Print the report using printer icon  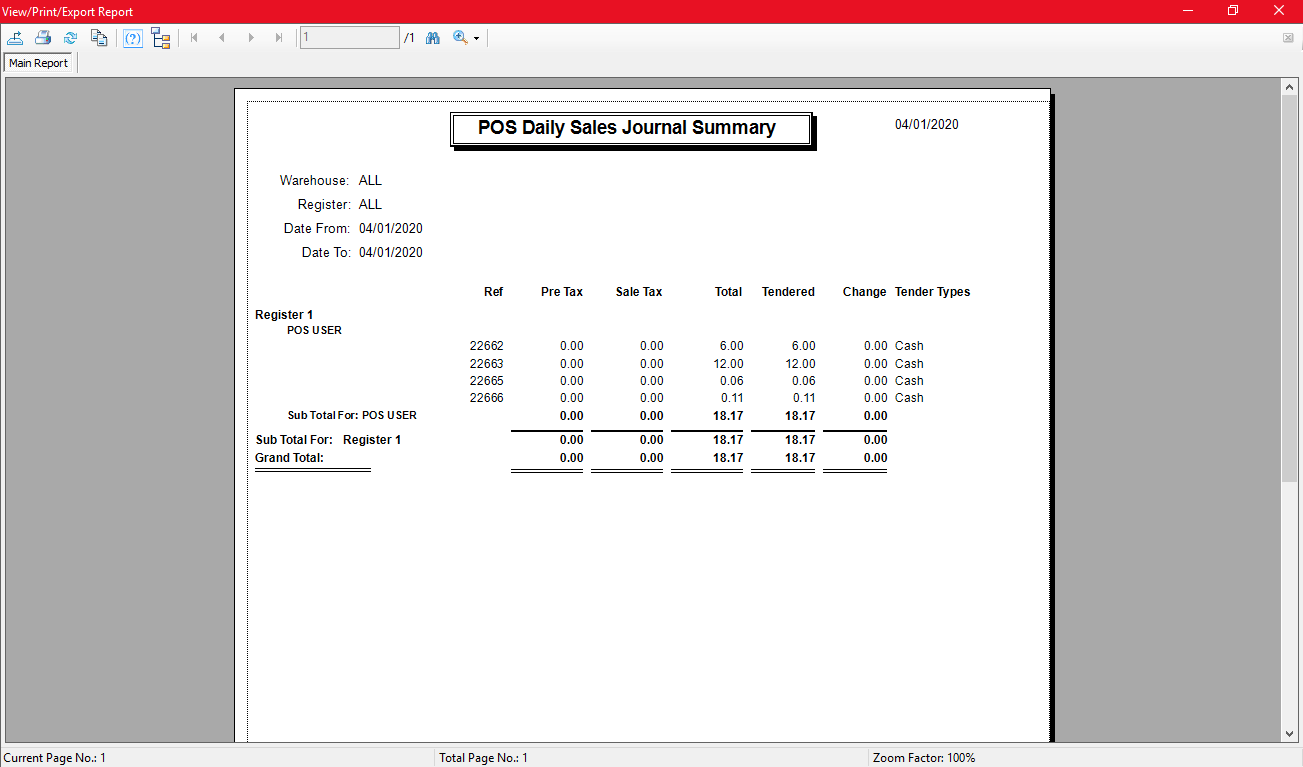coord(43,38)
